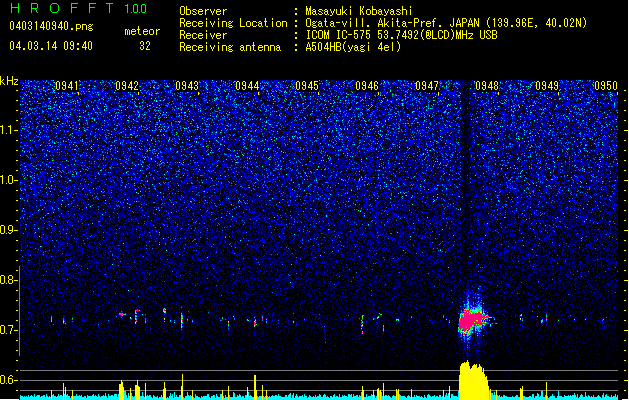Click the 0.9 kHz axis label
Screen dimensions: 629x400
point(9,230)
